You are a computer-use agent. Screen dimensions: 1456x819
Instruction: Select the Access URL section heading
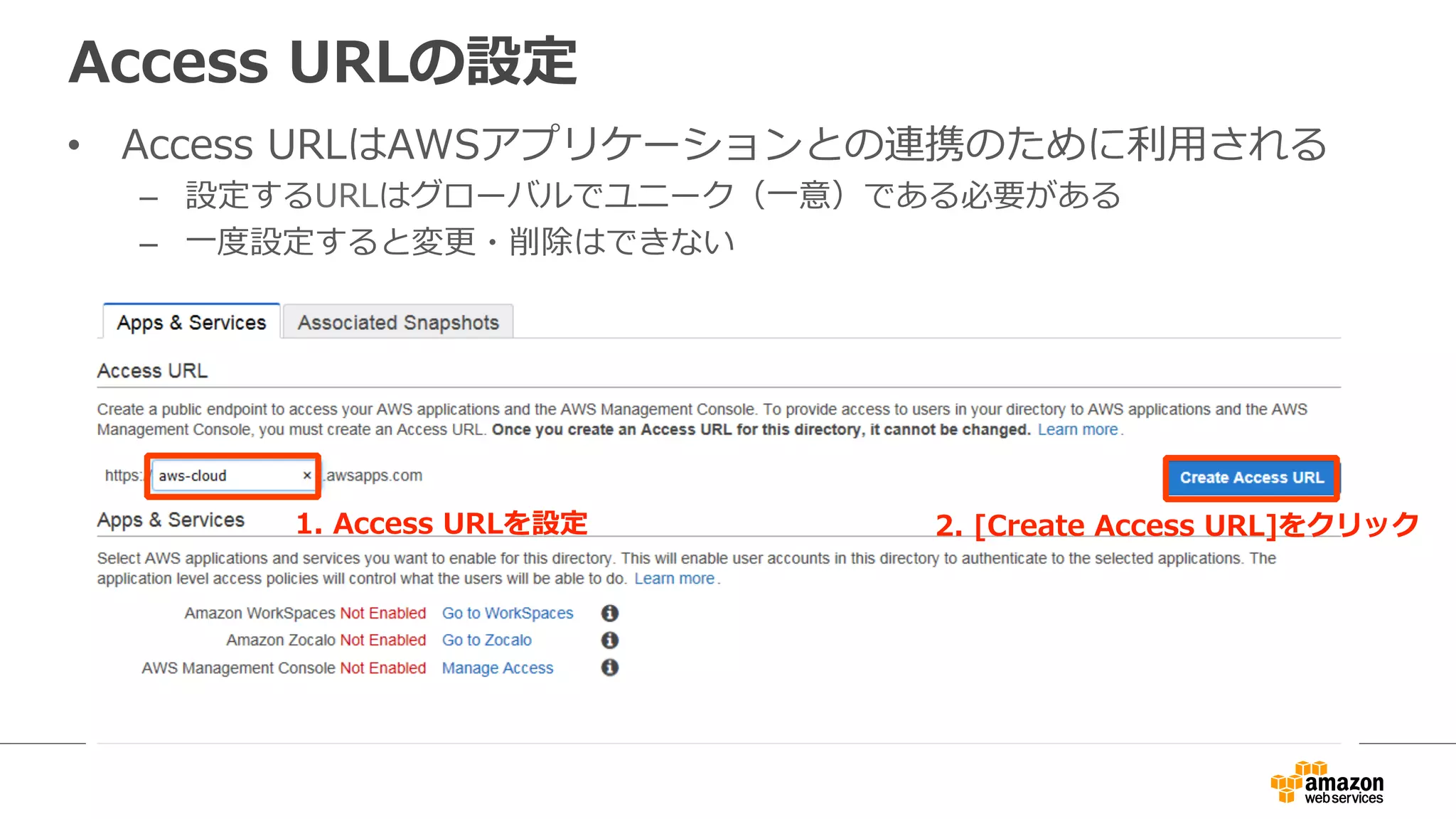152,370
